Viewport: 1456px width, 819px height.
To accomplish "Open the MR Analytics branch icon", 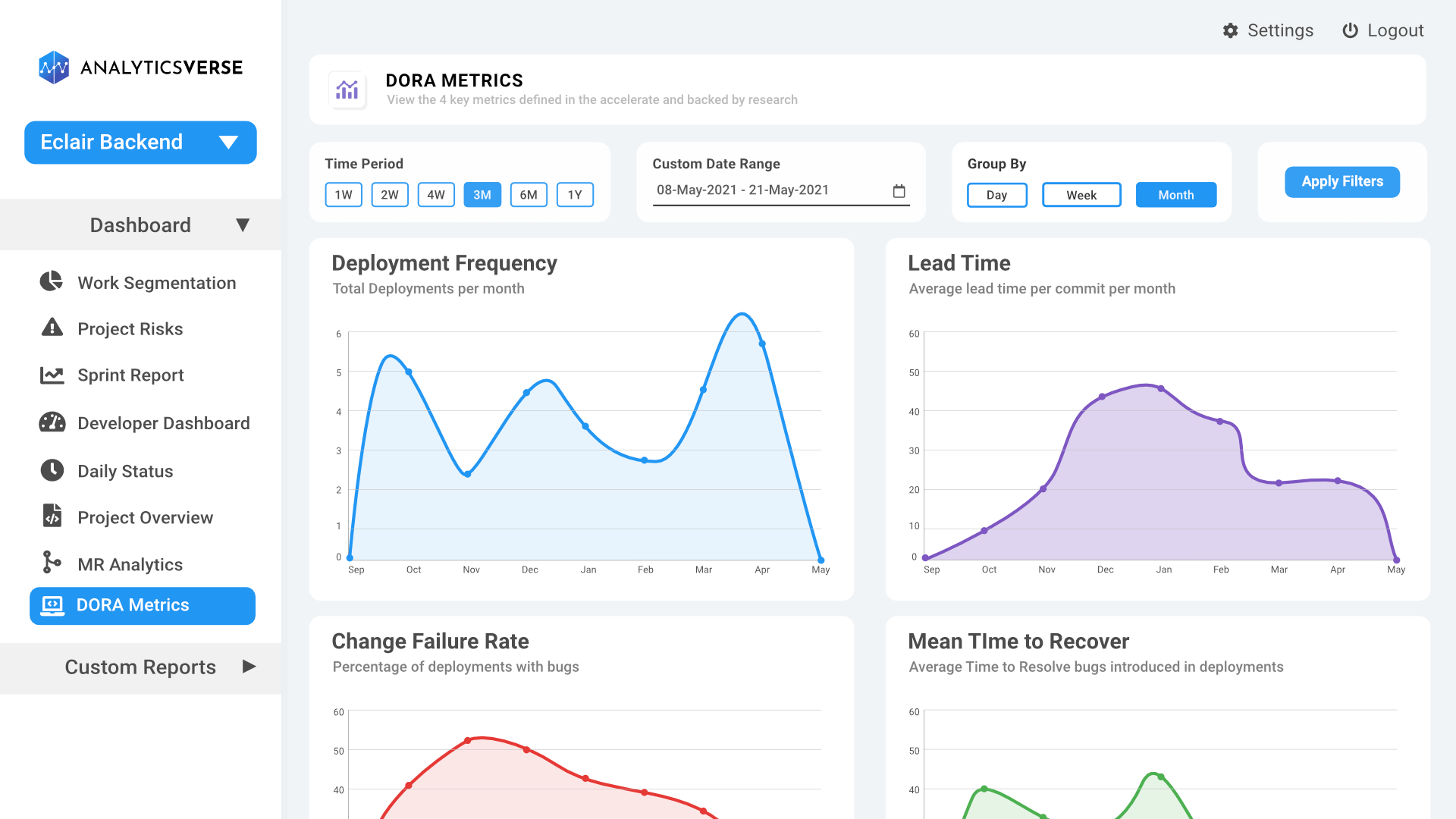I will pyautogui.click(x=50, y=563).
